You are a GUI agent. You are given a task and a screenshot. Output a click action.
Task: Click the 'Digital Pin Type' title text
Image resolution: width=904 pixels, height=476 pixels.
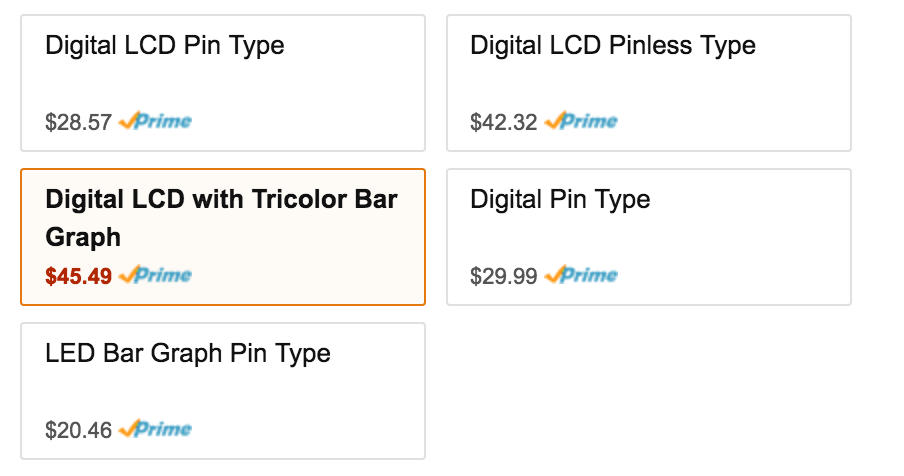pos(560,199)
